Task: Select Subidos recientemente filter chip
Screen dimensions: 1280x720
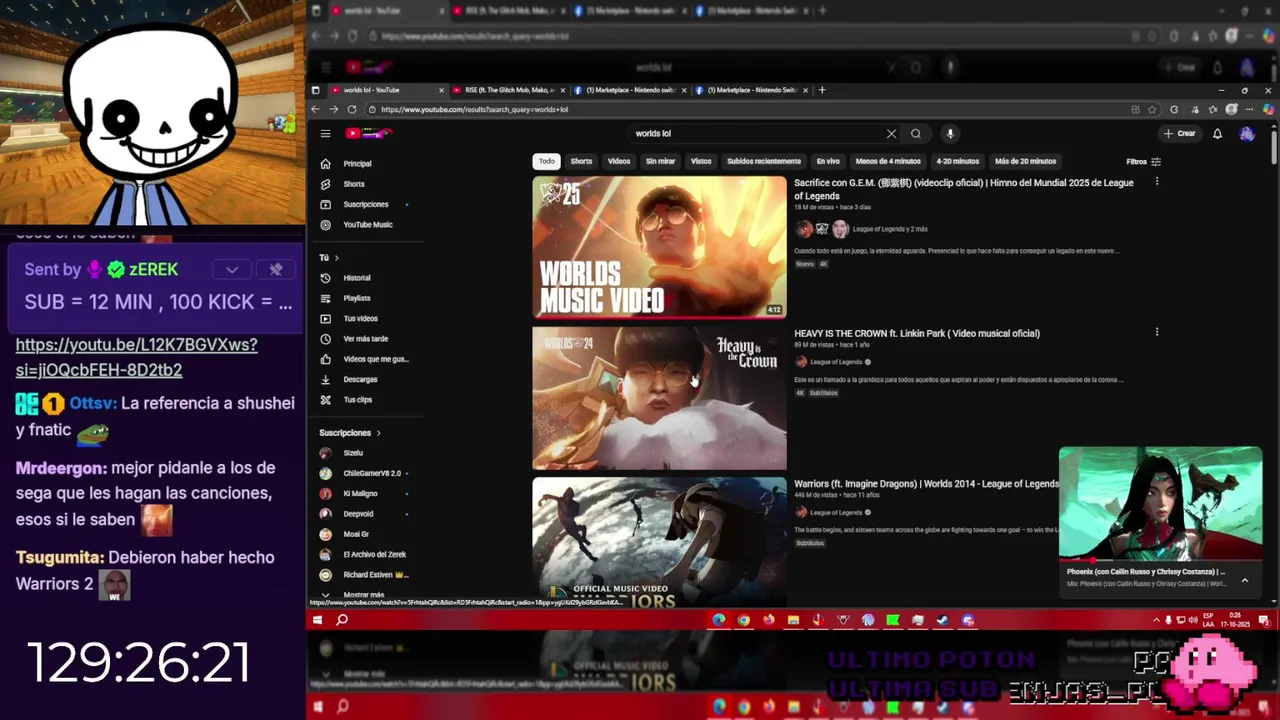Action: coord(764,161)
